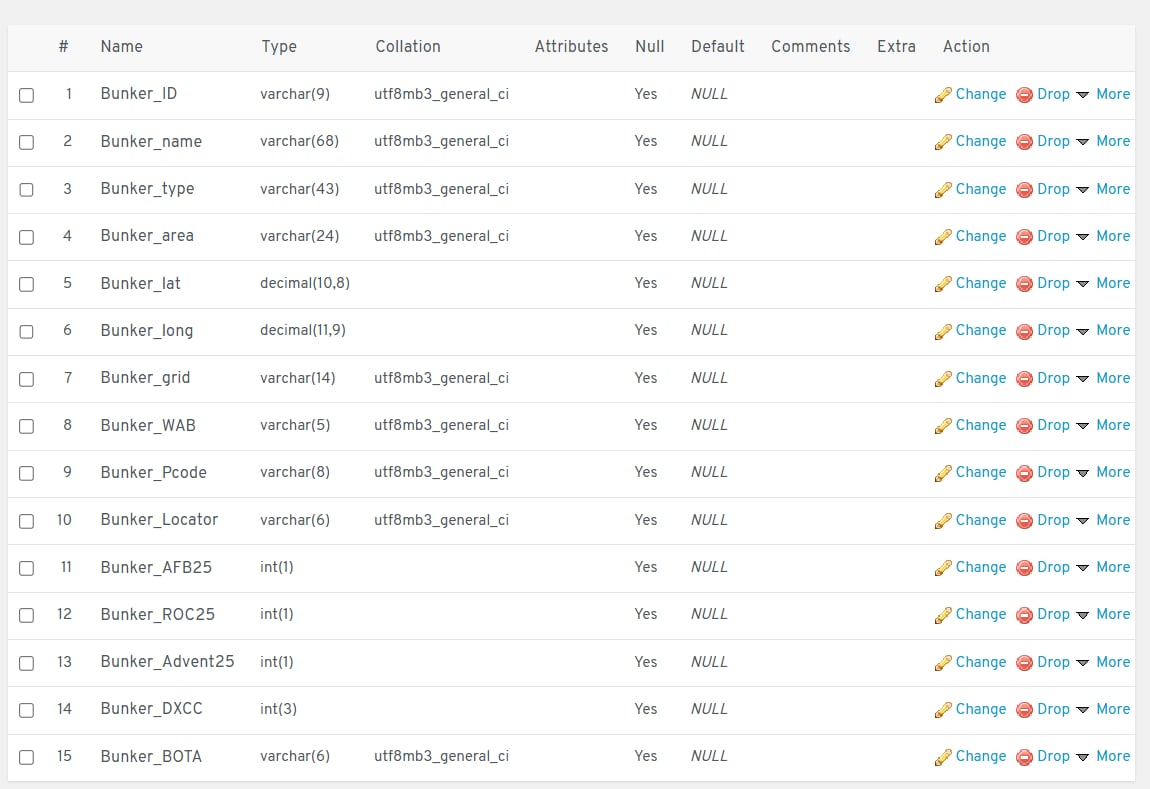Open More options for Bunker_long
Image resolution: width=1150 pixels, height=789 pixels.
tap(1104, 330)
